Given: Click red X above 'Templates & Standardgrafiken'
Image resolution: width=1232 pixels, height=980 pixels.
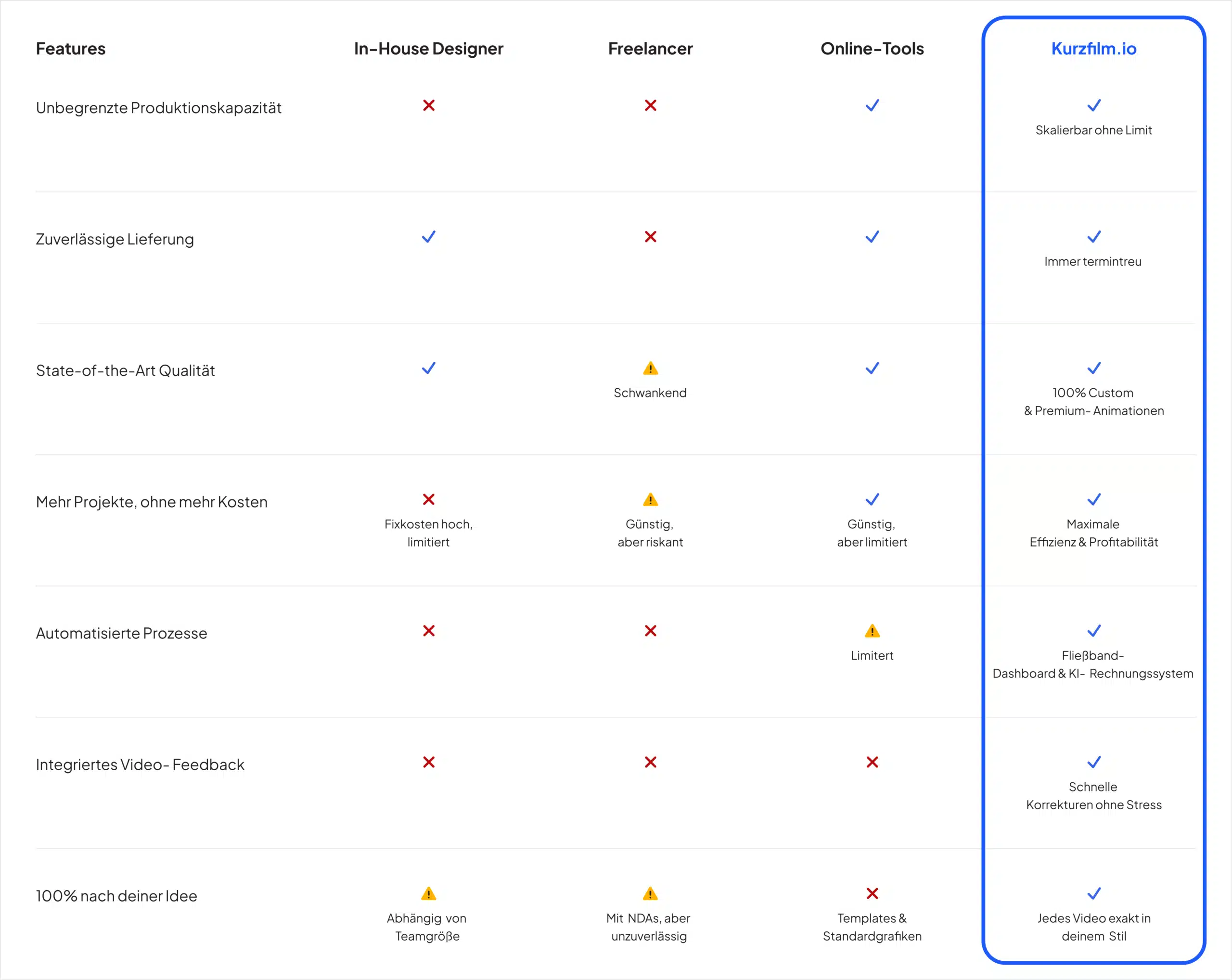Looking at the screenshot, I should (872, 893).
